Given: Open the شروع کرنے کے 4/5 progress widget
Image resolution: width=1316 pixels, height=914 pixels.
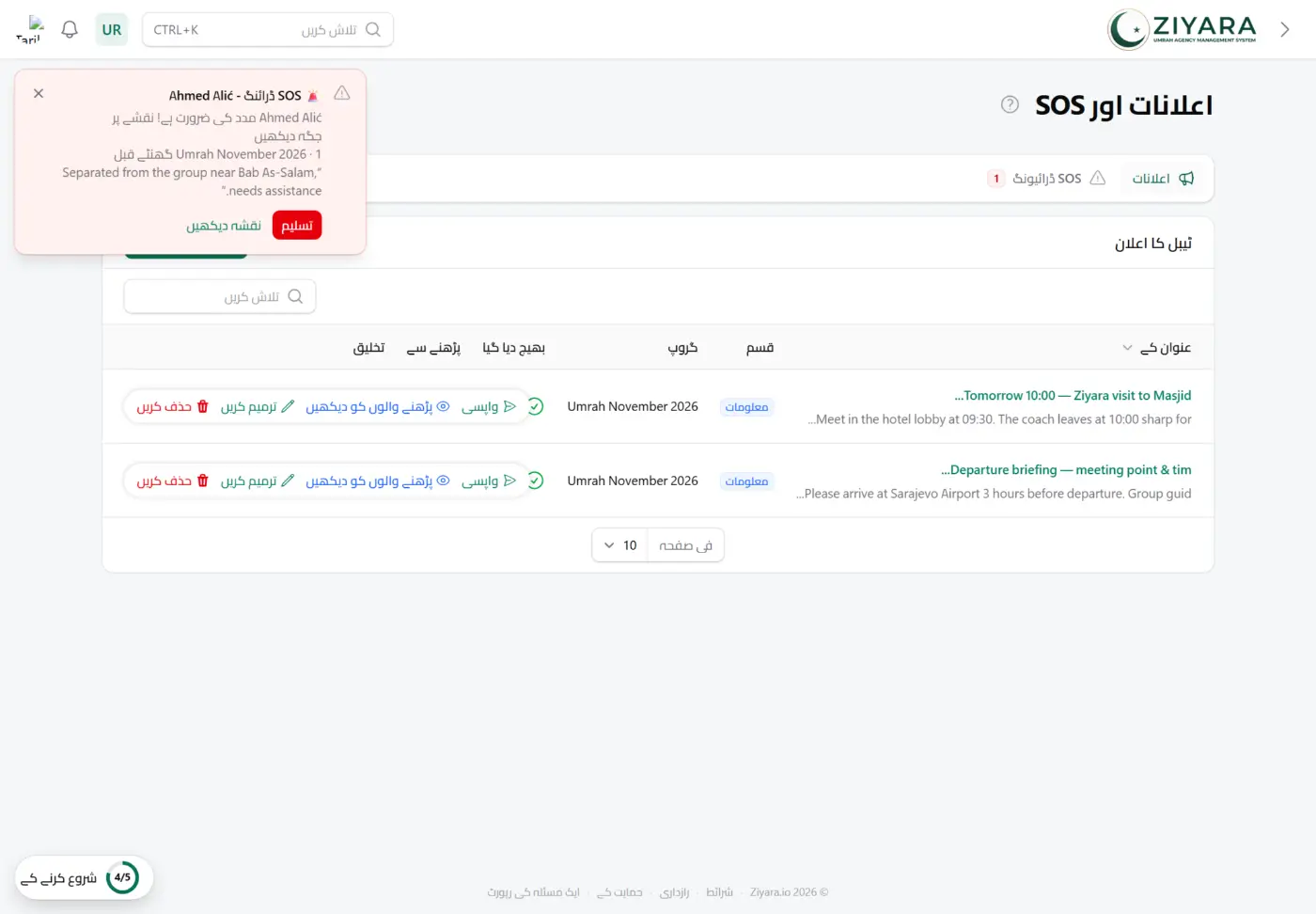Looking at the screenshot, I should pos(84,878).
